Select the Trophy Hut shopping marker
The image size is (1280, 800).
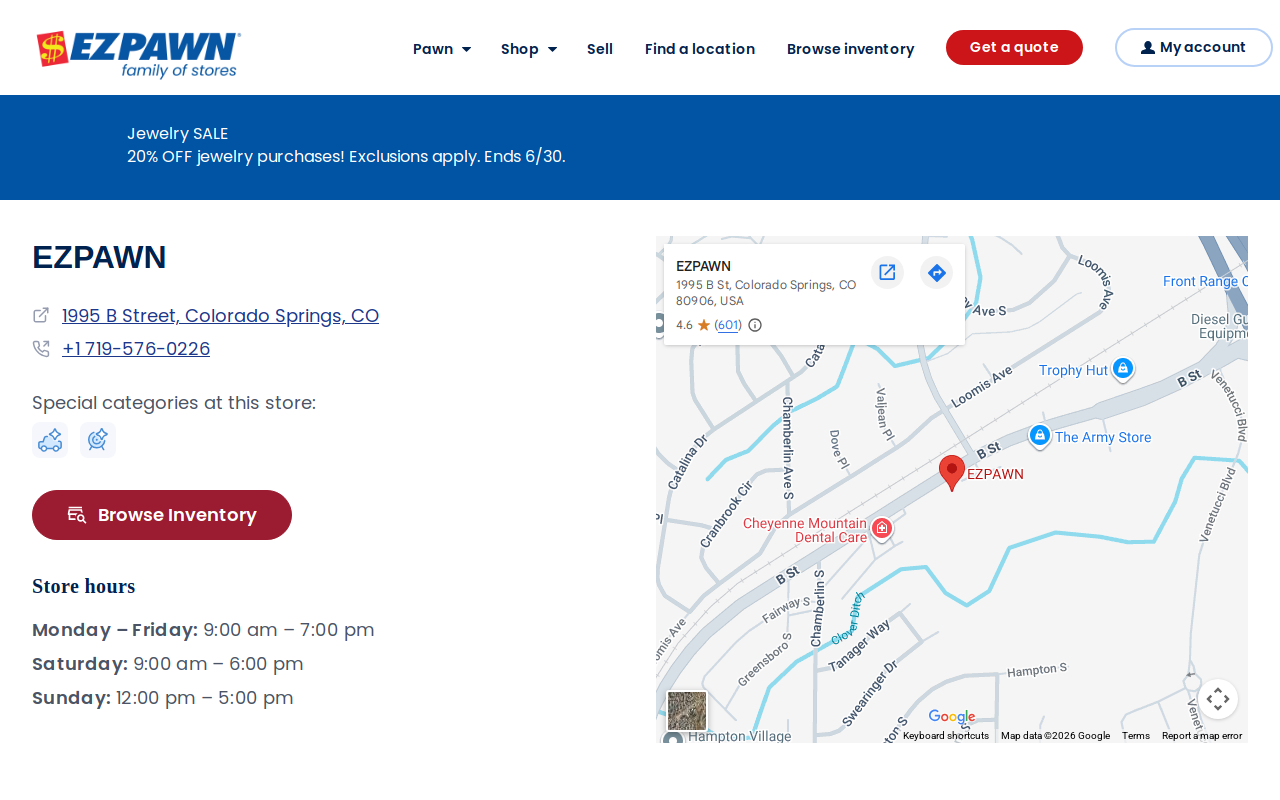pyautogui.click(x=1123, y=369)
